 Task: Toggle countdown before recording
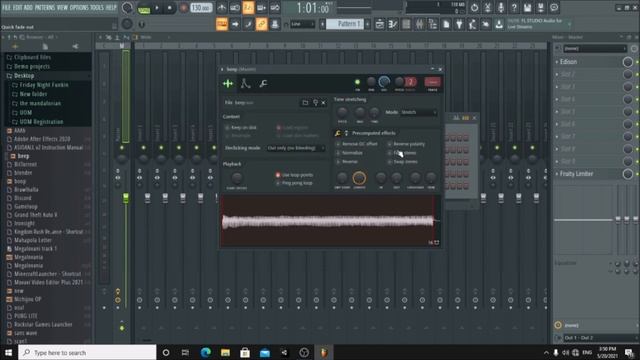pyautogui.click(x=248, y=8)
